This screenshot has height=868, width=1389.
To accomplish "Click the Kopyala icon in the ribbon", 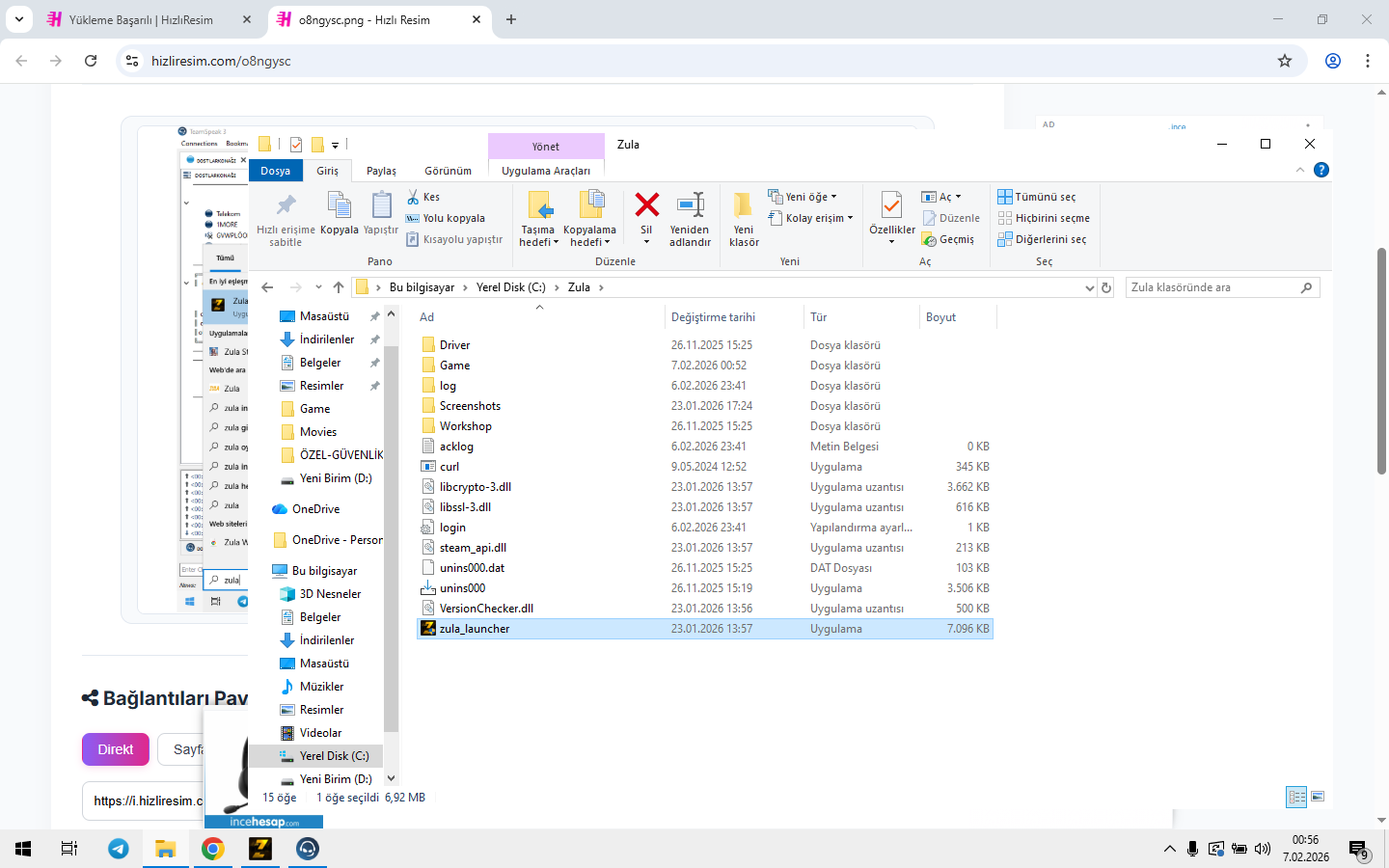I will pyautogui.click(x=339, y=205).
